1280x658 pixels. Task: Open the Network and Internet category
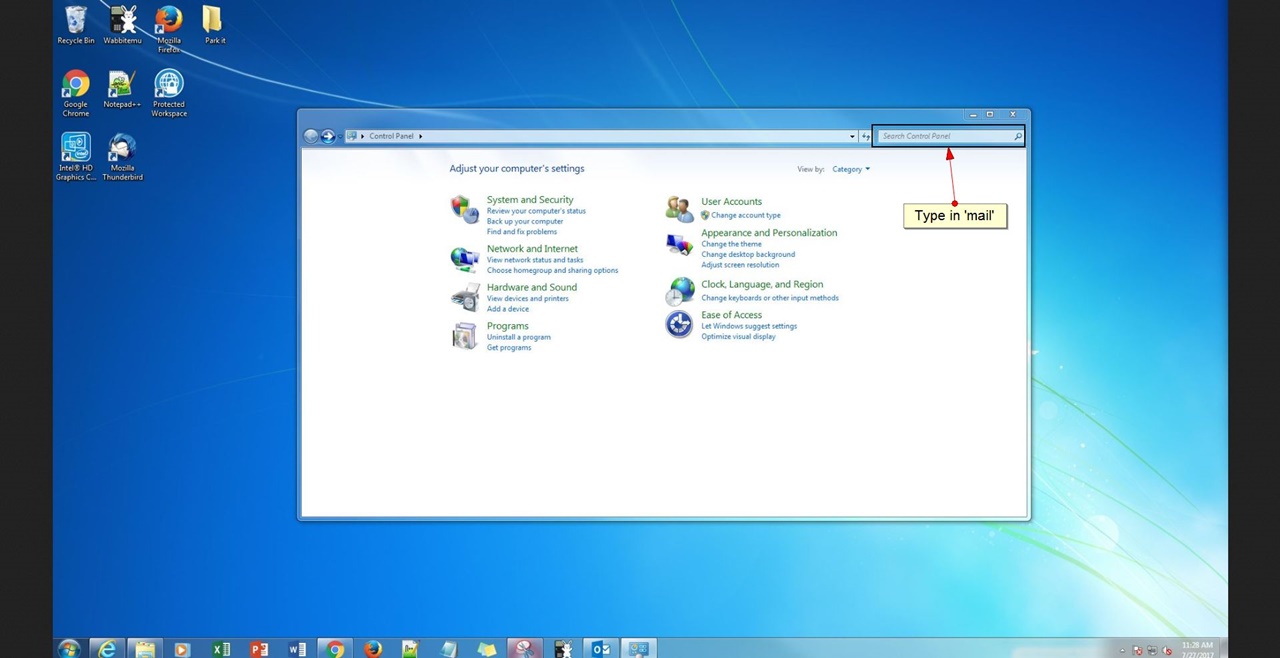pyautogui.click(x=532, y=249)
